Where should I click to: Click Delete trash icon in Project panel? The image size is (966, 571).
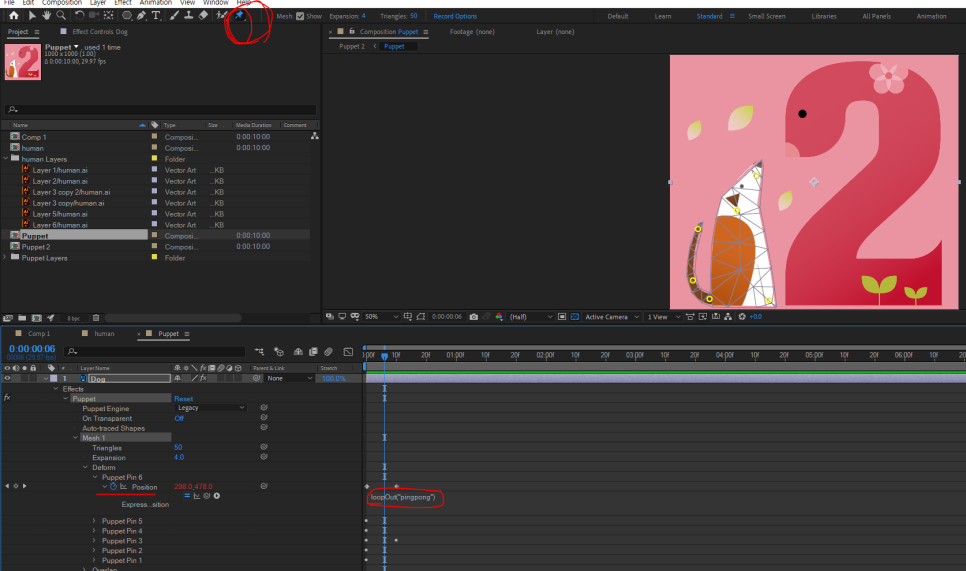(96, 318)
